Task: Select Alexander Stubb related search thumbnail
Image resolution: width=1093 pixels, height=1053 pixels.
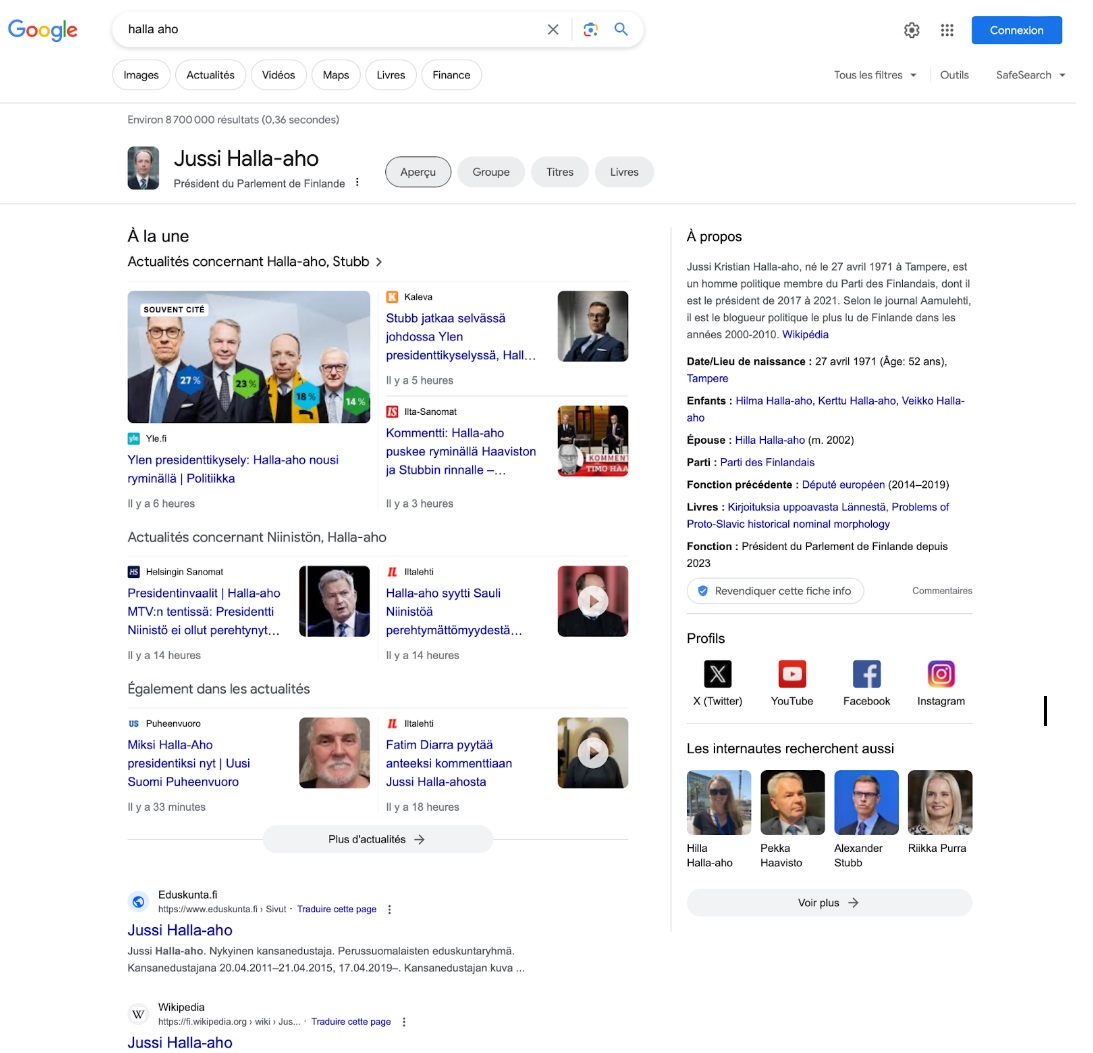Action: (866, 803)
